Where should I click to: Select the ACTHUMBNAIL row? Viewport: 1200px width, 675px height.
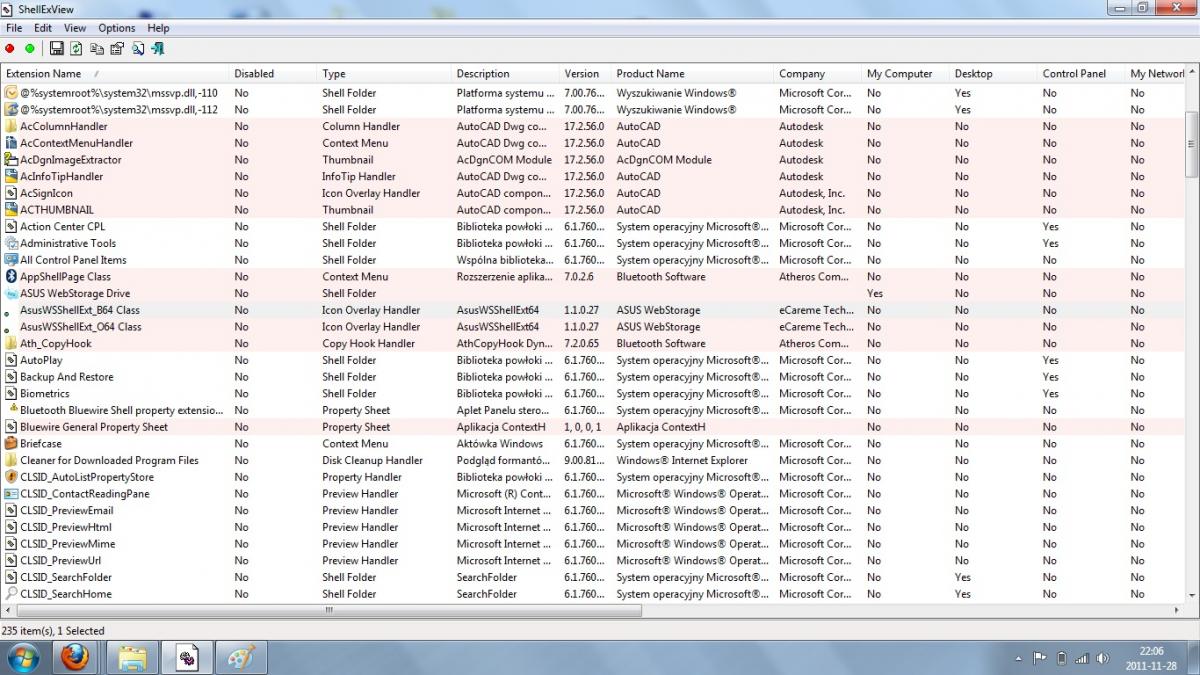(591, 210)
